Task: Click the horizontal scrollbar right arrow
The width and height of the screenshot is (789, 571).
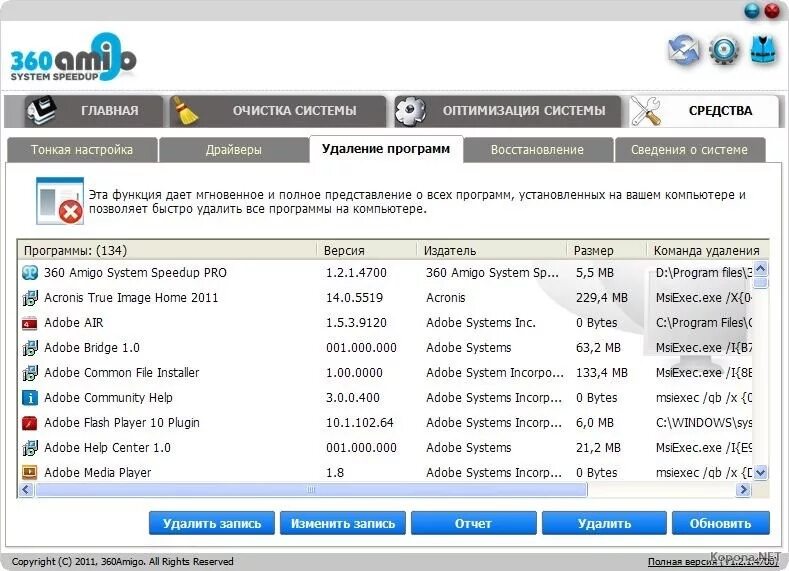Action: pos(743,489)
